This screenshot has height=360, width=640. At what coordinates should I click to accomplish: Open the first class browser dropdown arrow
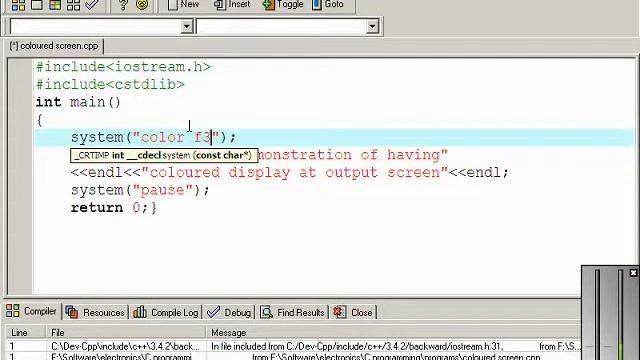point(187,27)
